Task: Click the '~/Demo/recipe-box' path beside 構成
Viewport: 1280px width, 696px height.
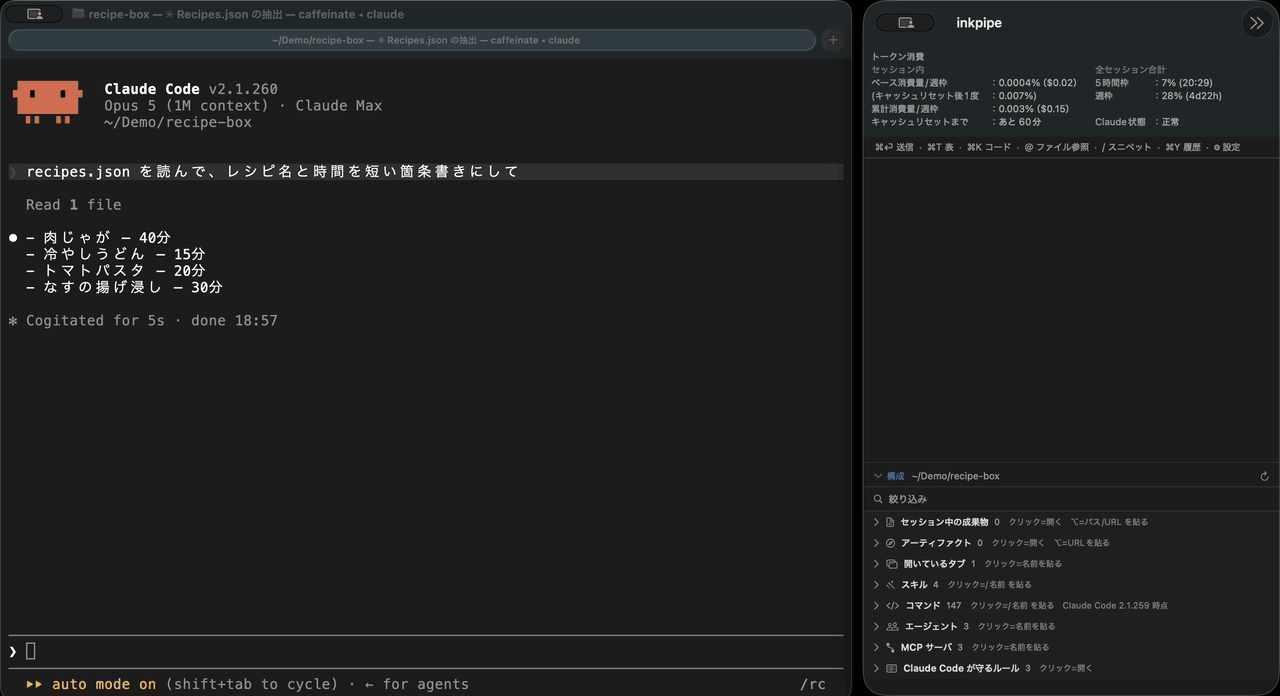Action: click(955, 477)
